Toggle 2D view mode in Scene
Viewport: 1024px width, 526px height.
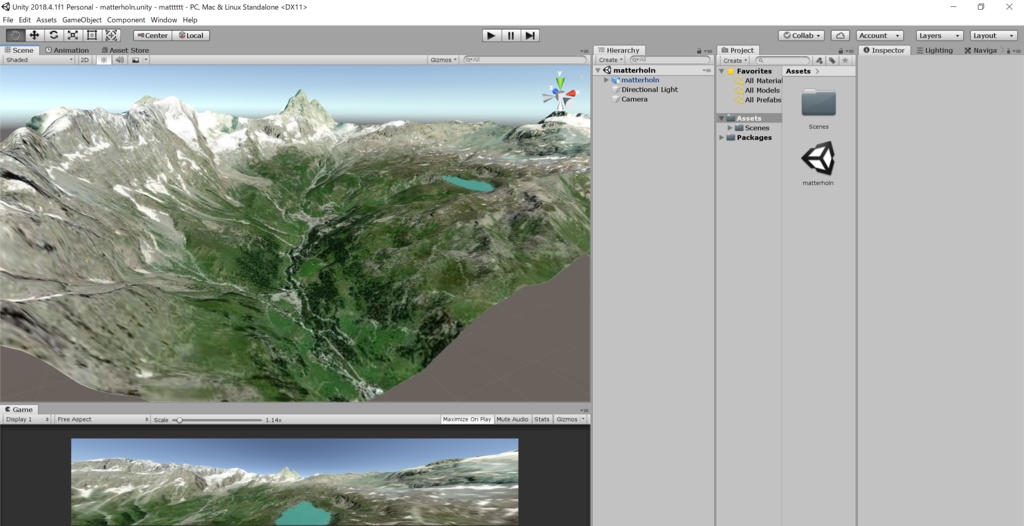(x=85, y=59)
